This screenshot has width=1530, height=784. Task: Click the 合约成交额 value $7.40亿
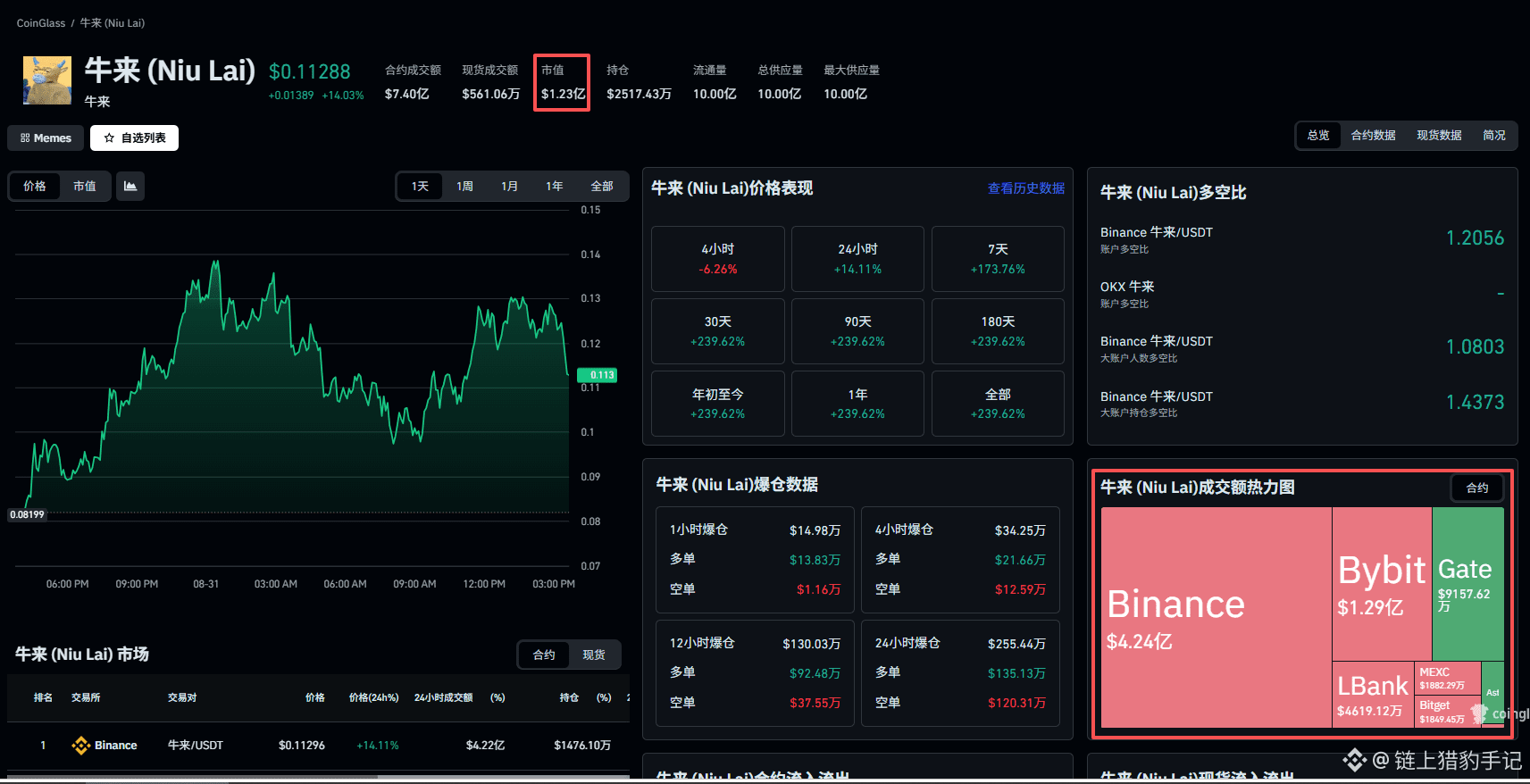[407, 94]
